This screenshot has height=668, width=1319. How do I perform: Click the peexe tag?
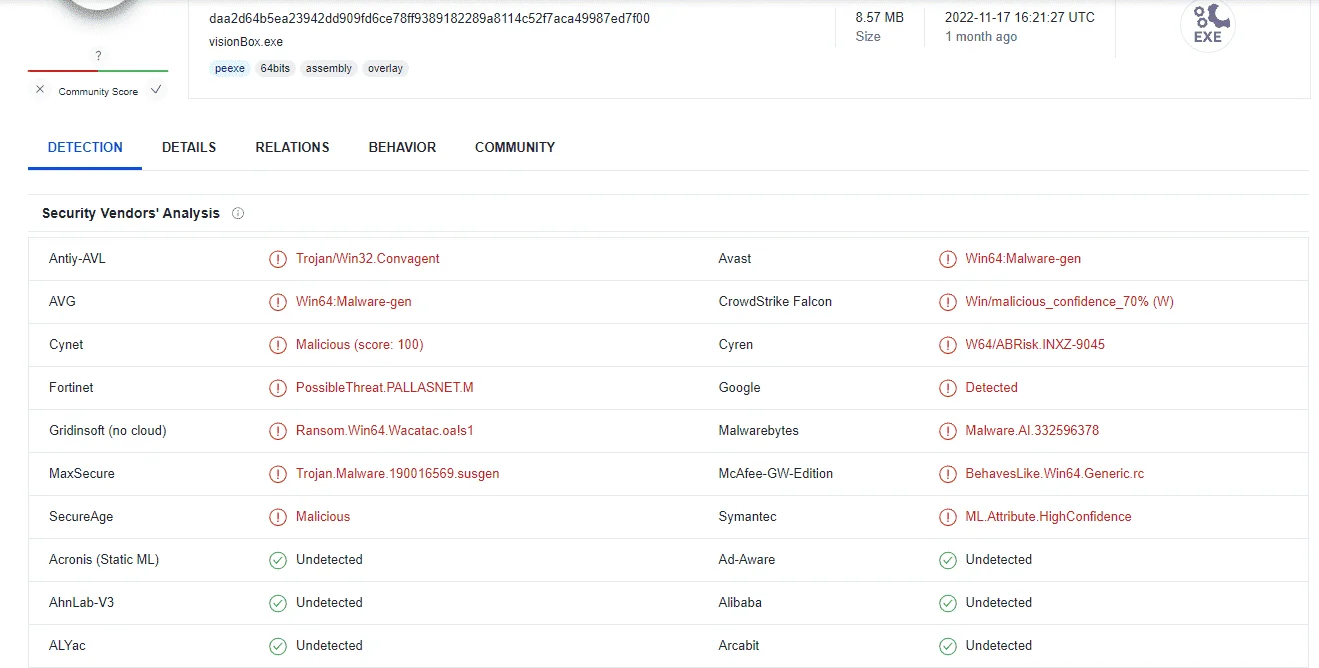click(x=230, y=68)
